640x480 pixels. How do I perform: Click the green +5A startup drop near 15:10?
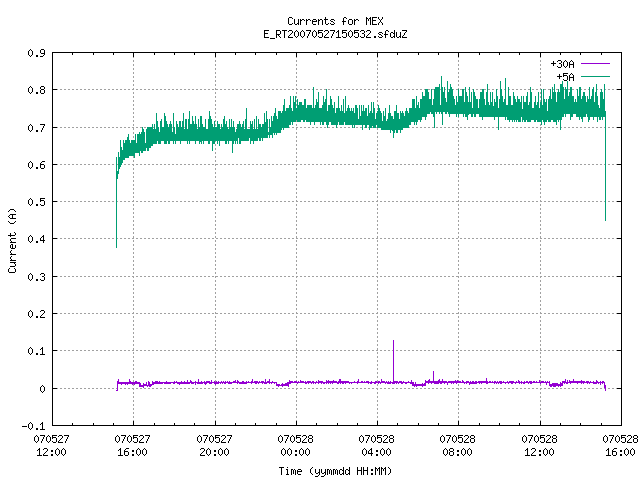pyautogui.click(x=116, y=204)
